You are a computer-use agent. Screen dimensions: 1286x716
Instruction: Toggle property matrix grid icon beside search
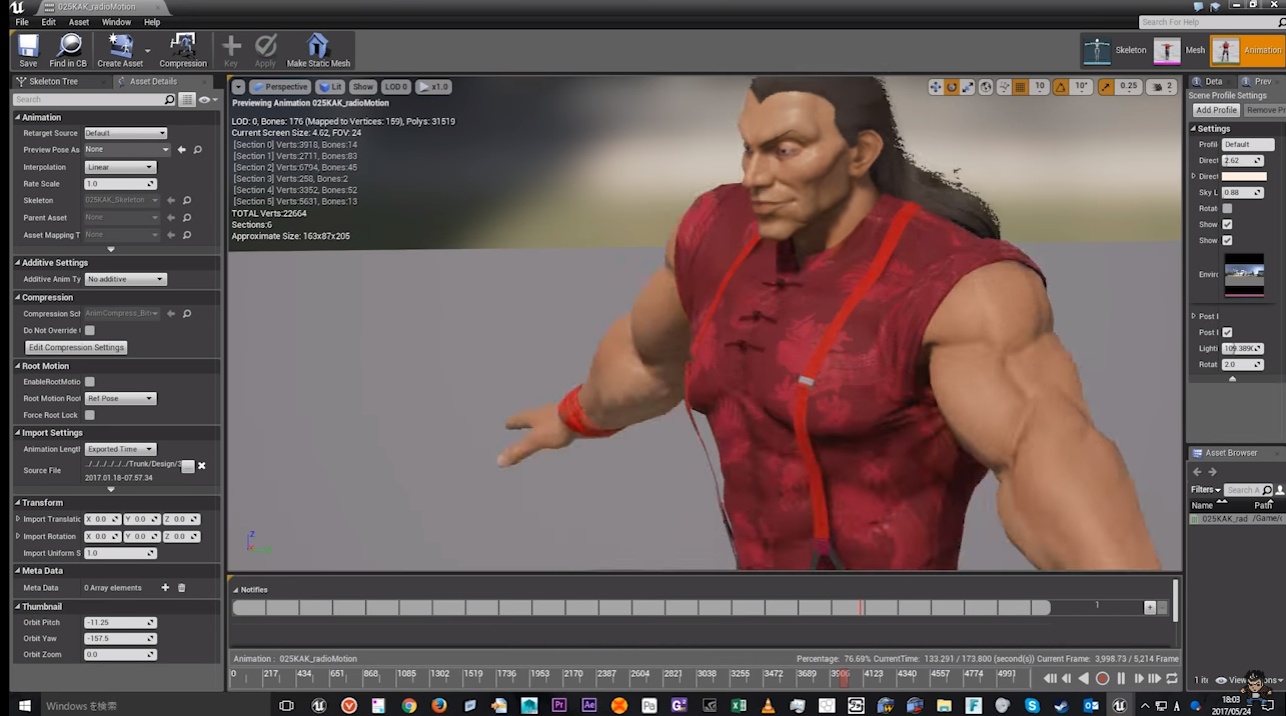(187, 100)
